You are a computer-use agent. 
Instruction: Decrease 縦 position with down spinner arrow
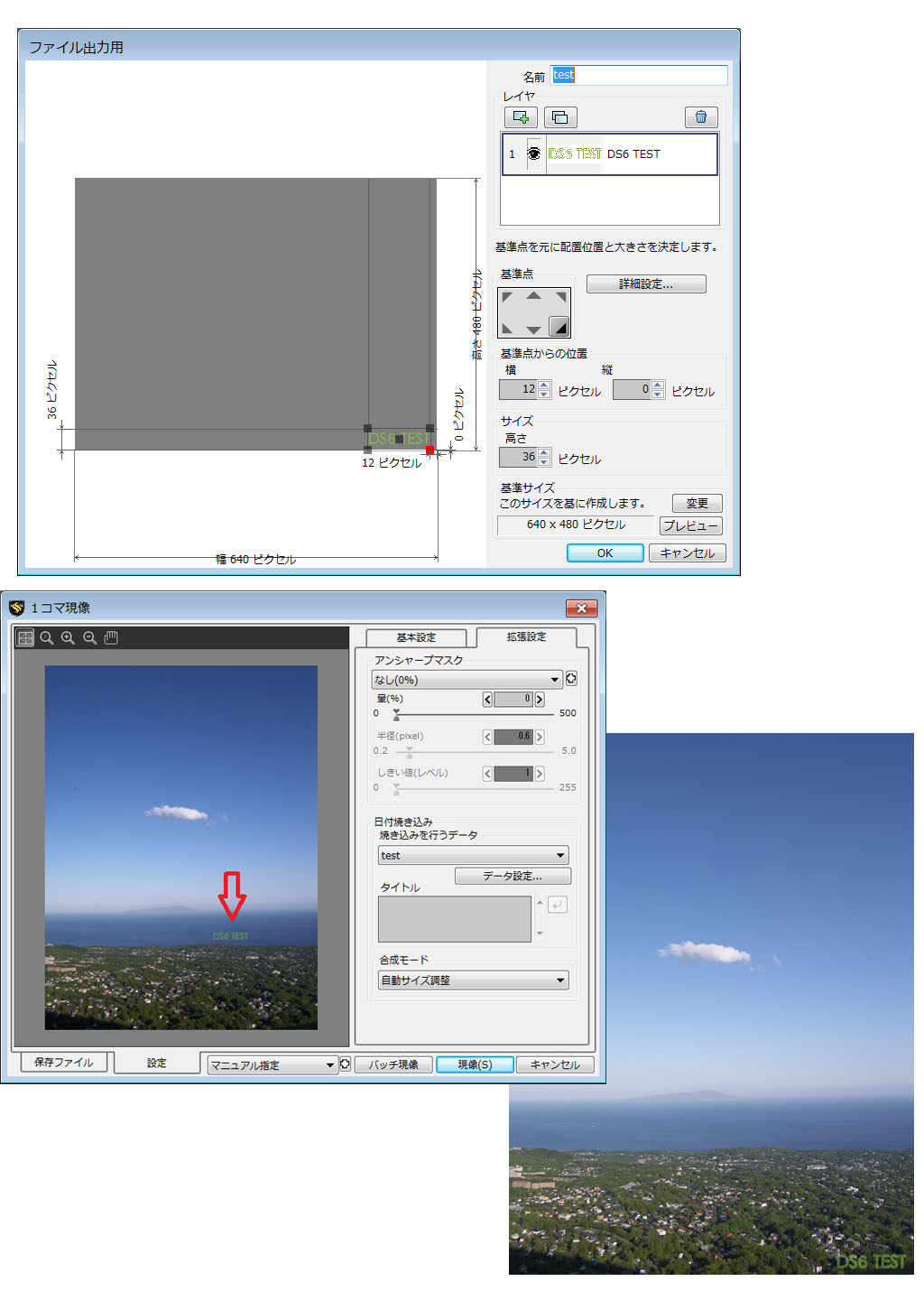[658, 395]
